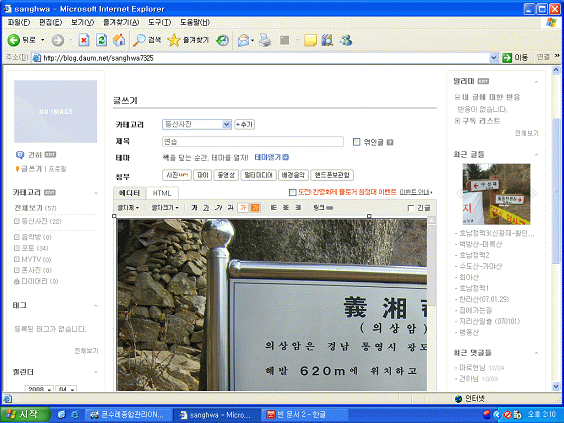The height and width of the screenshot is (423, 564).
Task: Click the underline 가 formatting icon
Action: tap(206, 208)
